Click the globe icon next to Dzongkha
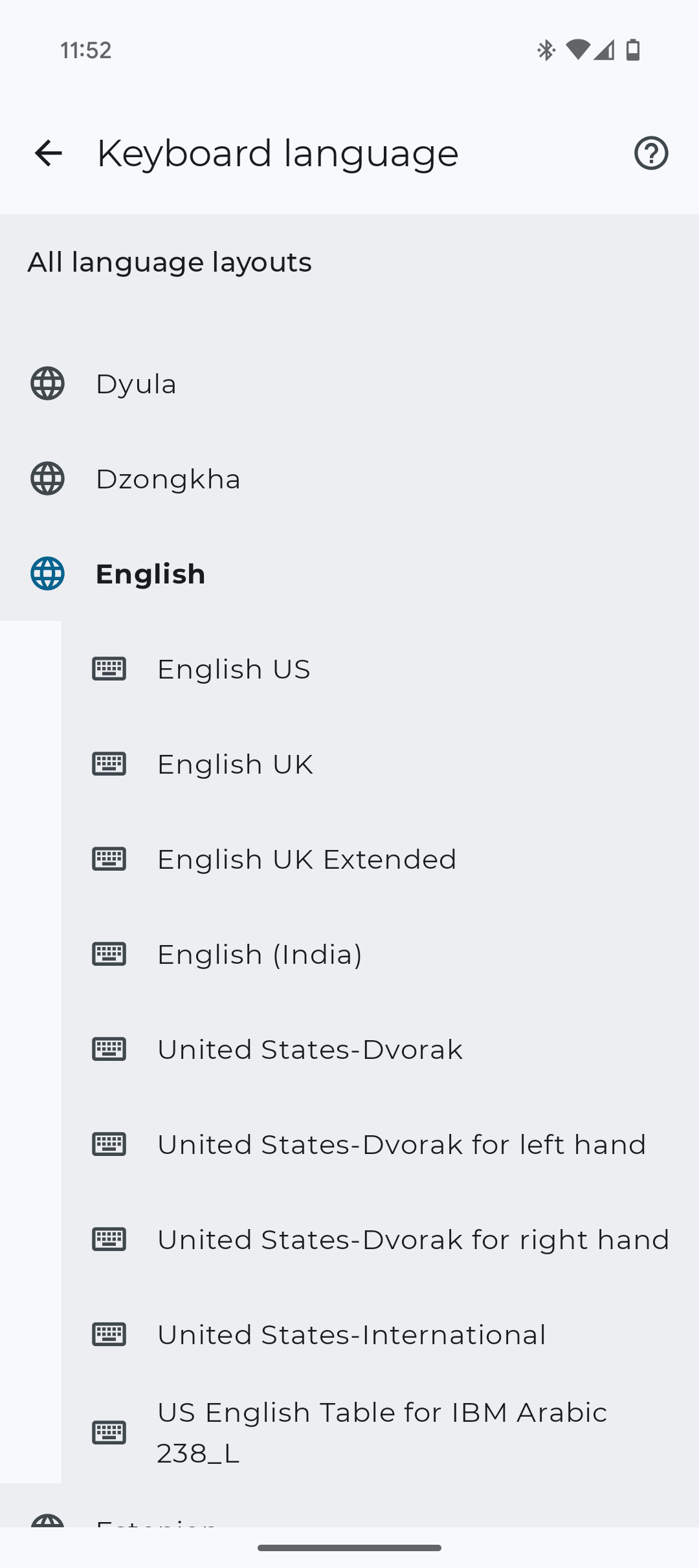Viewport: 699px width, 1568px height. click(x=47, y=479)
